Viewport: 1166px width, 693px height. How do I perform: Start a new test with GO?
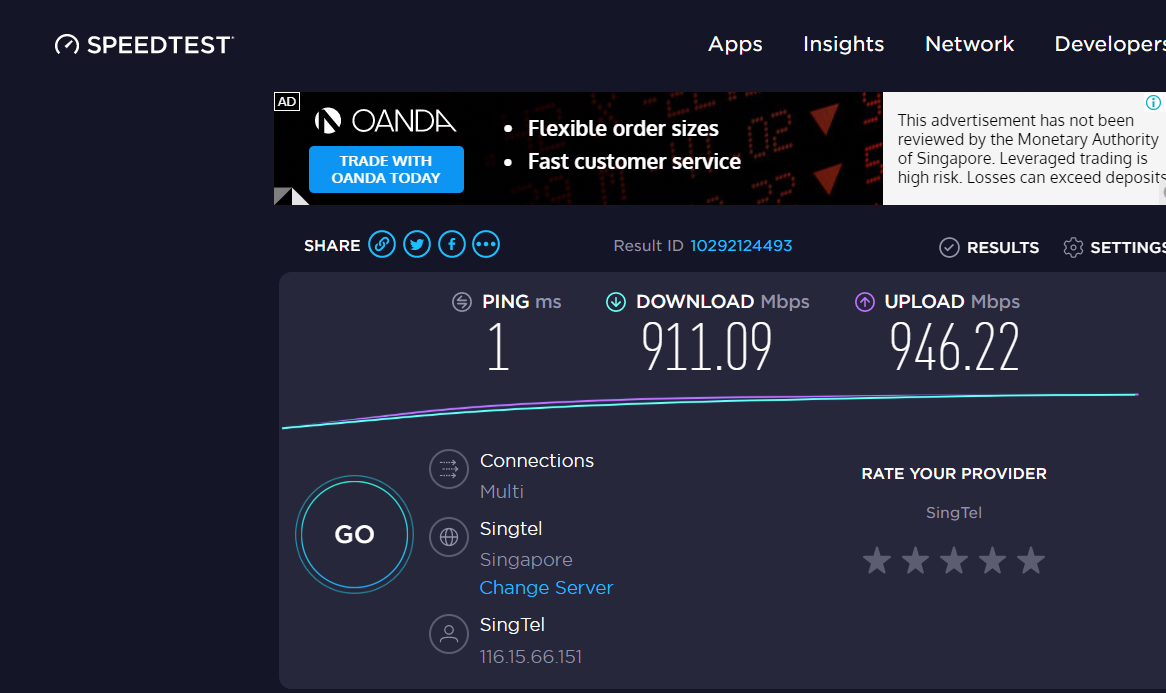(355, 535)
